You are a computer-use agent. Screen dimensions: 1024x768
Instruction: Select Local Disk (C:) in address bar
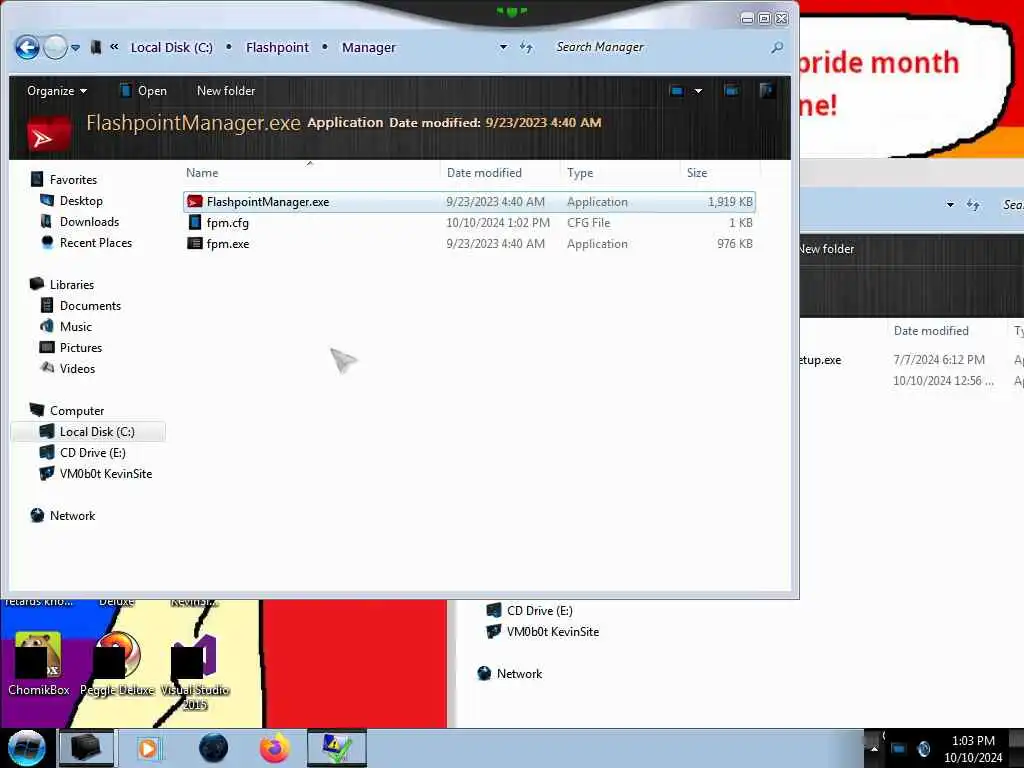(172, 48)
